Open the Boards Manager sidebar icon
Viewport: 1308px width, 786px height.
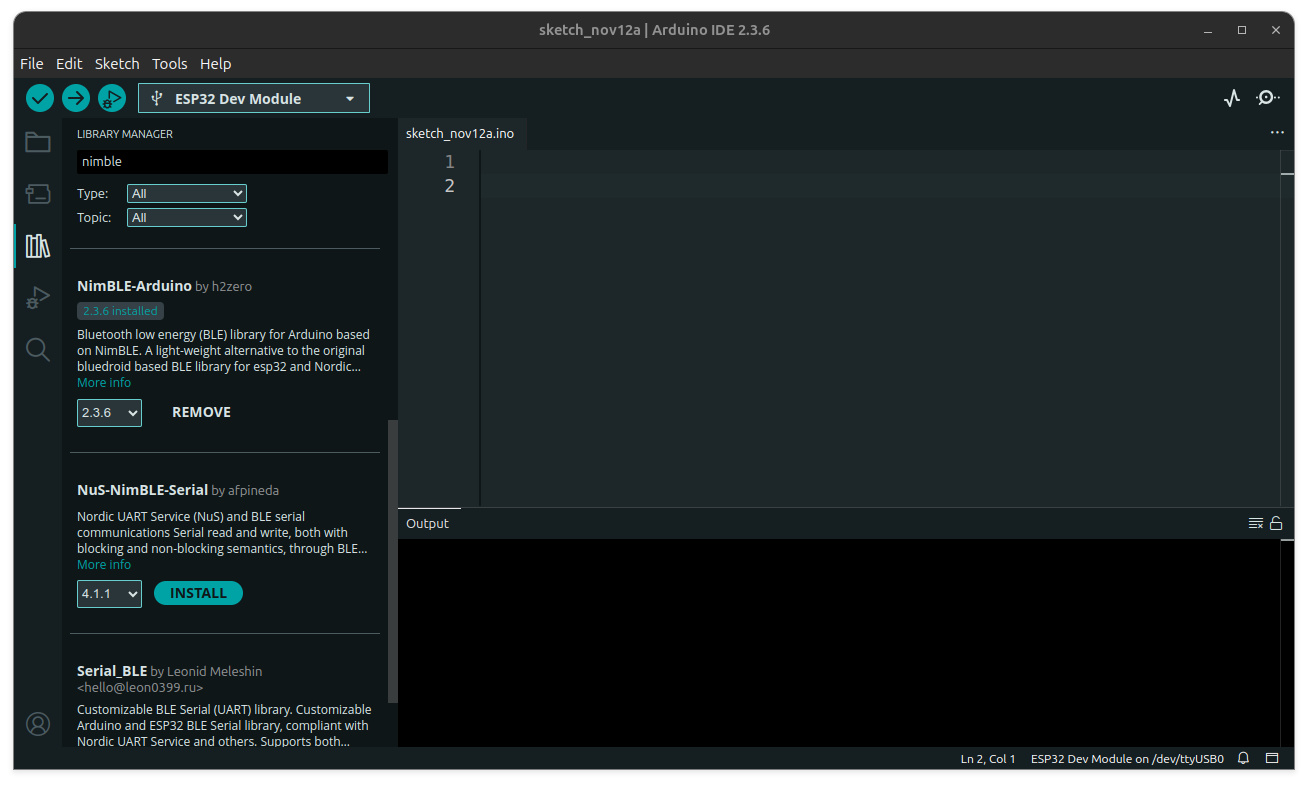tap(38, 194)
